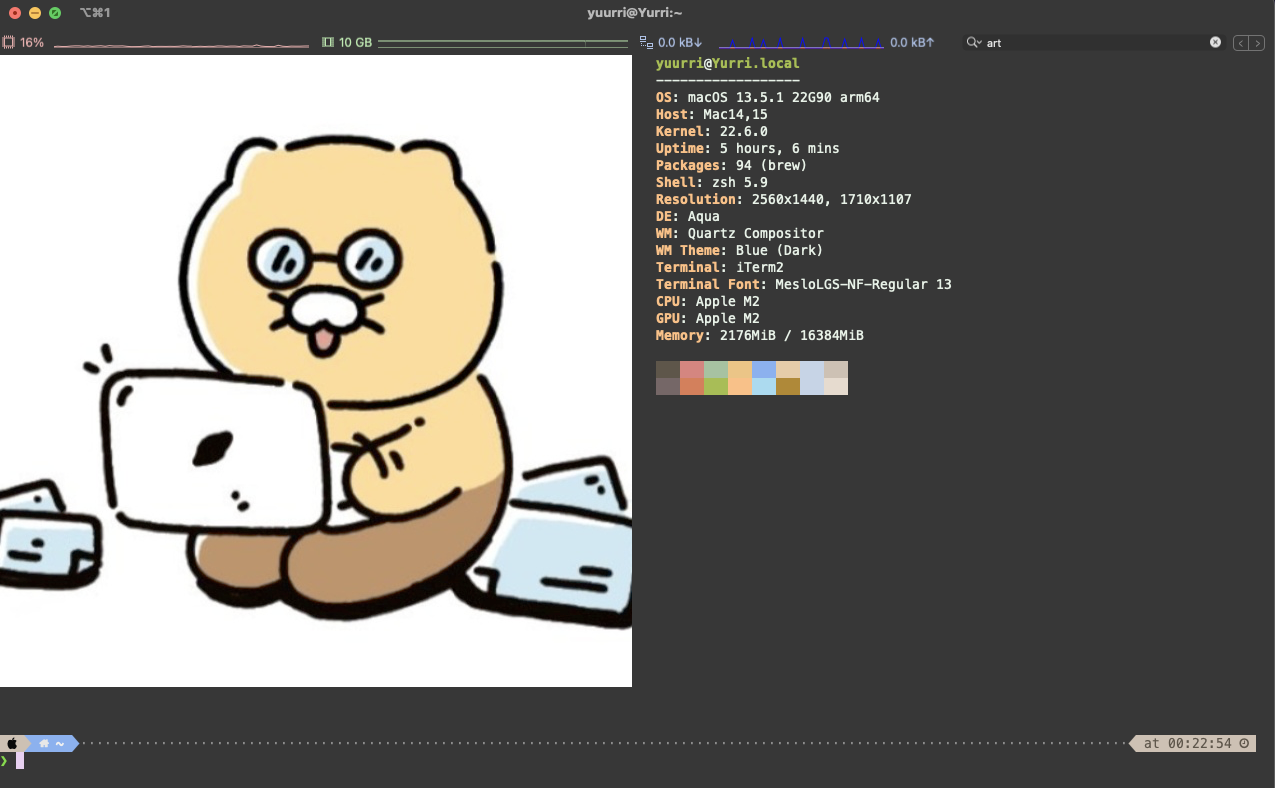This screenshot has width=1275, height=788.
Task: Click the 'Shell: zsh 5.9' line
Action: (712, 182)
